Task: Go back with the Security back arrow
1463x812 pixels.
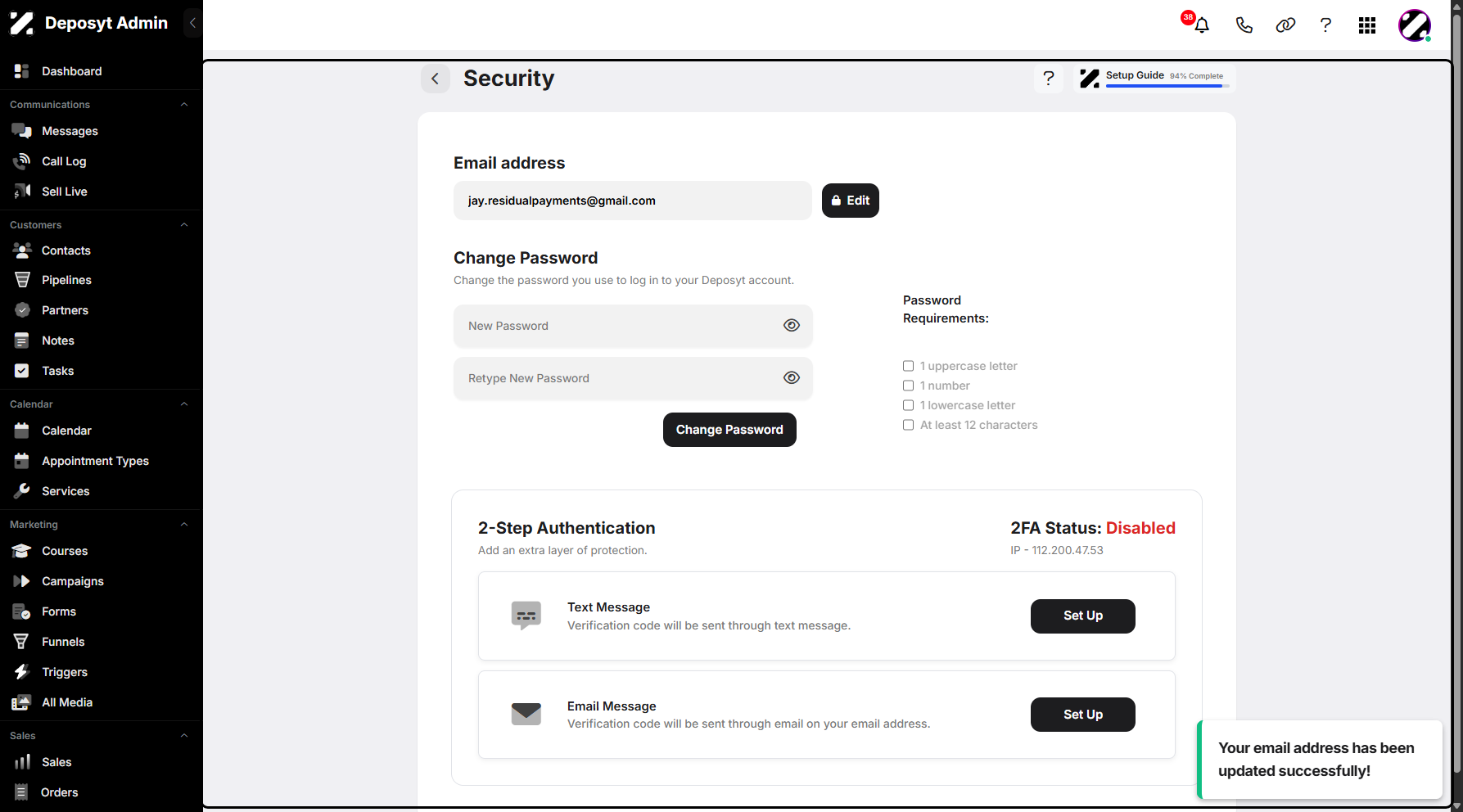Action: pos(436,79)
